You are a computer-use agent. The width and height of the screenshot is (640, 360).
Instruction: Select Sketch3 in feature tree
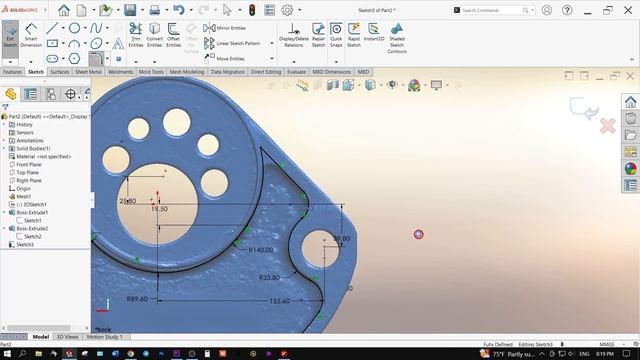click(x=24, y=244)
